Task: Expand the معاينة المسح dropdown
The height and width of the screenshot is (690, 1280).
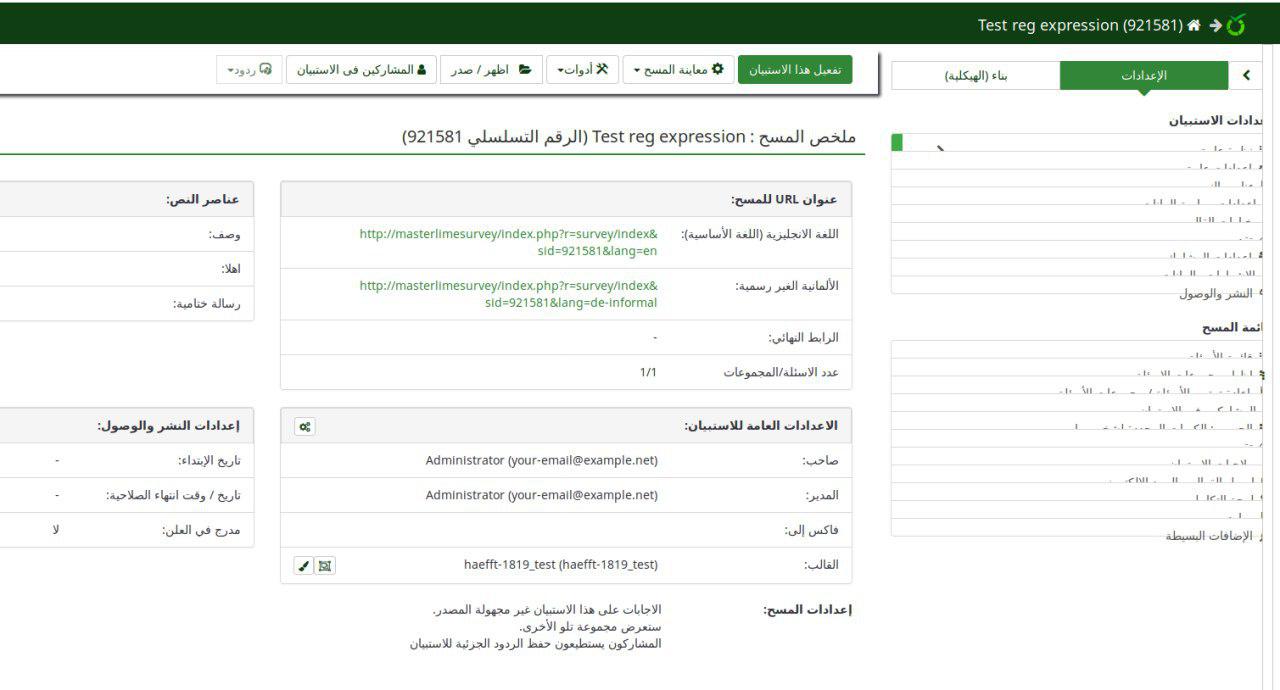Action: (x=679, y=70)
